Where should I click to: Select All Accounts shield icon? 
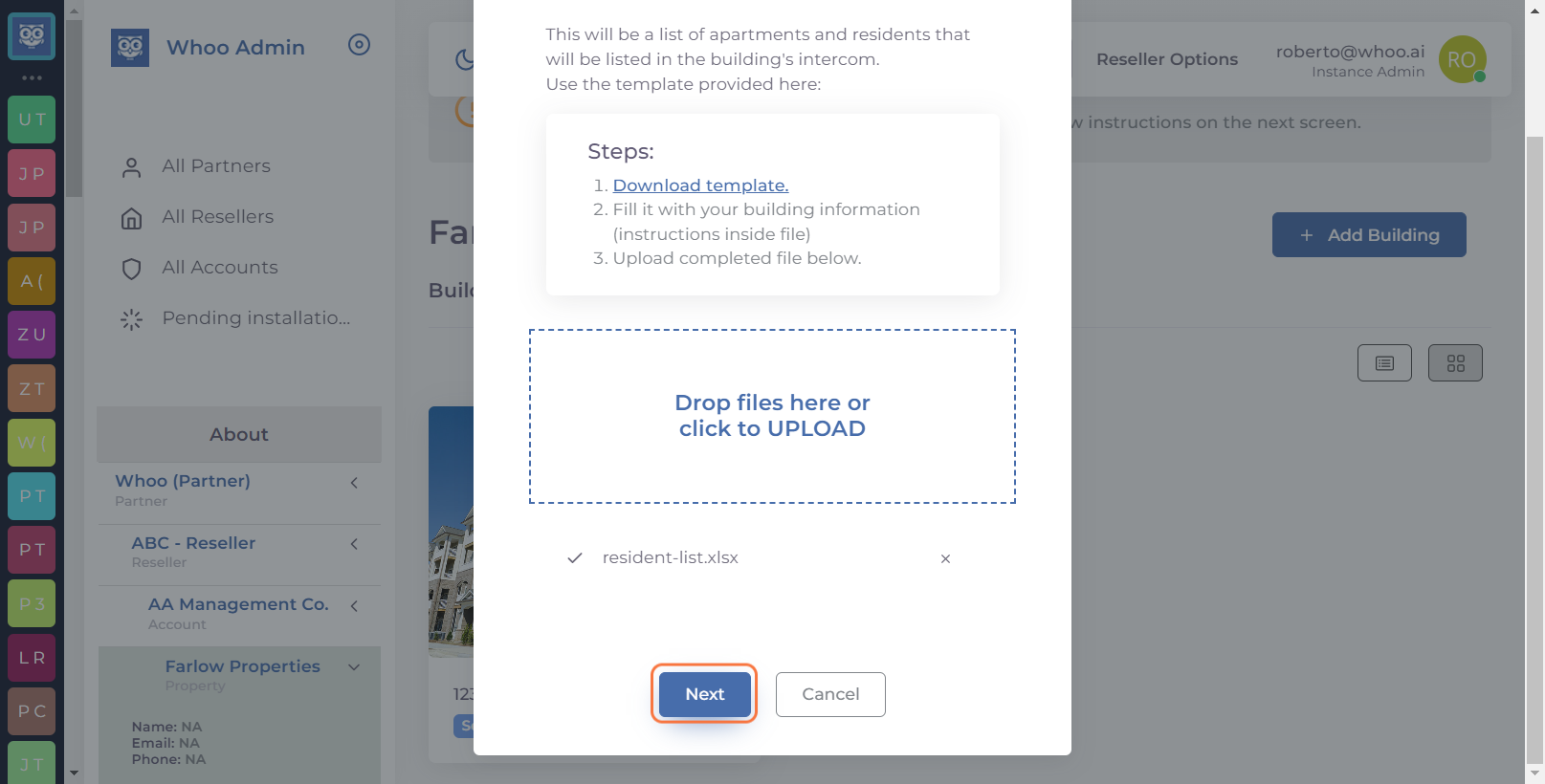click(x=132, y=269)
